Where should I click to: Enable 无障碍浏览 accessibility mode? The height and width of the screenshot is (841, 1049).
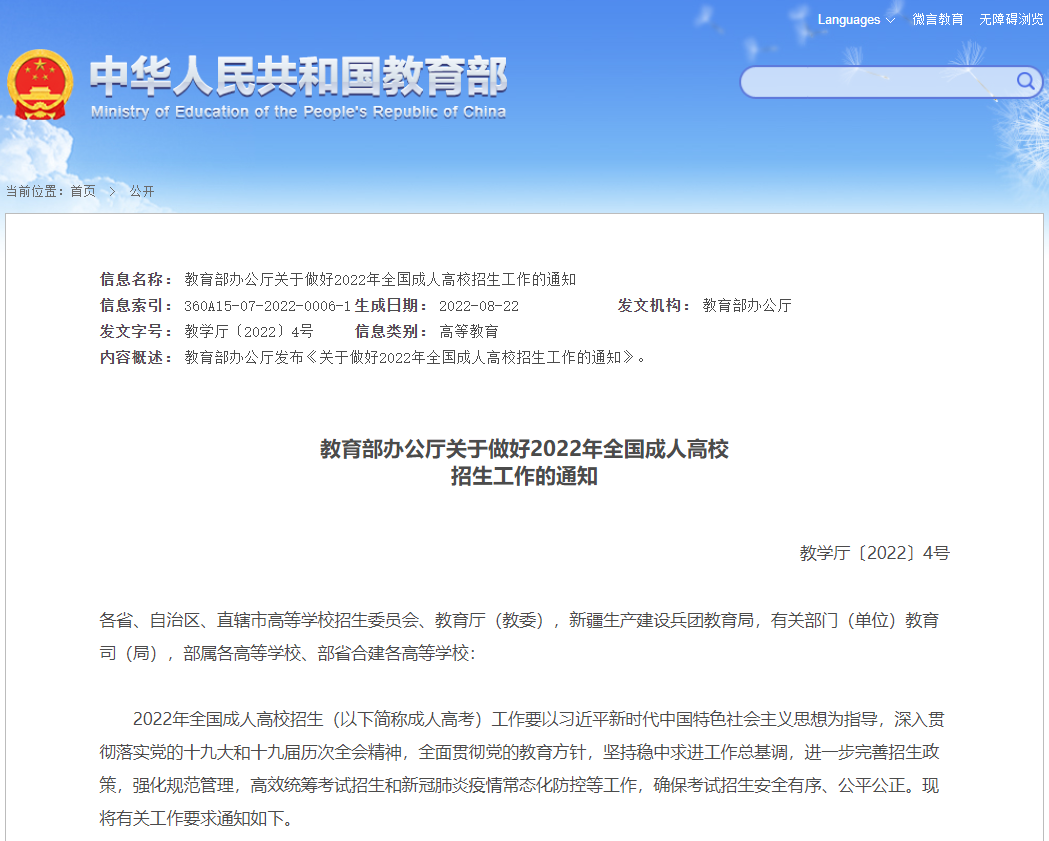(1011, 20)
